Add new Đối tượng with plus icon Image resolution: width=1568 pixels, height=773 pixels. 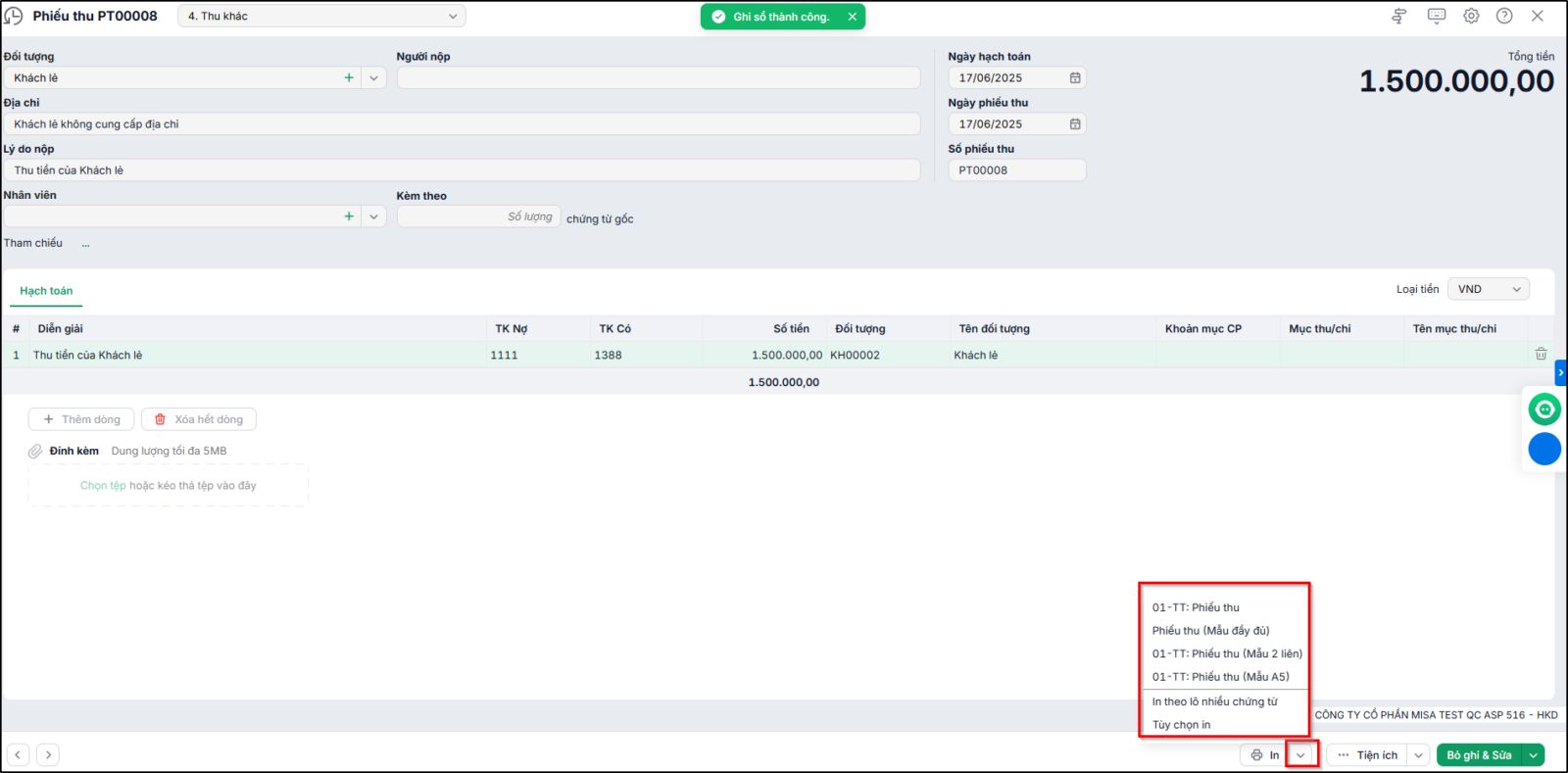pyautogui.click(x=349, y=77)
